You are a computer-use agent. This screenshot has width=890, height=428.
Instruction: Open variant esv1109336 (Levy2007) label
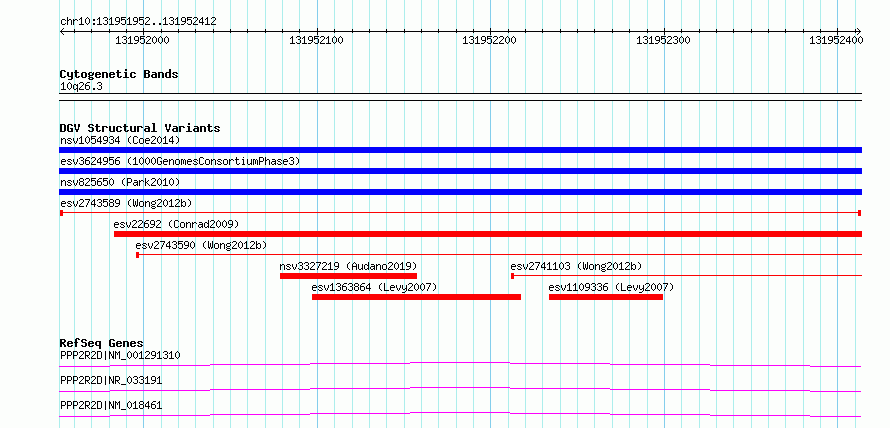(x=611, y=287)
